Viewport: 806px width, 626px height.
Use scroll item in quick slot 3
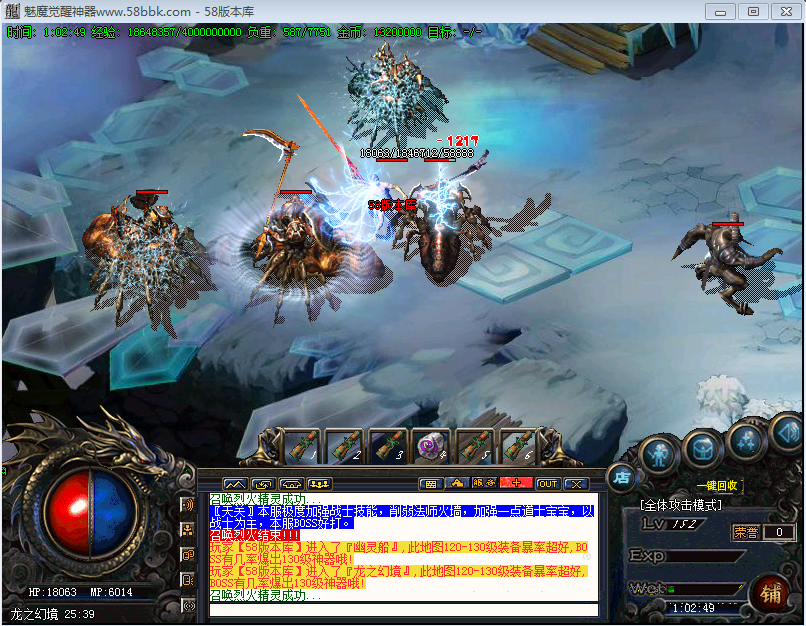tap(389, 445)
